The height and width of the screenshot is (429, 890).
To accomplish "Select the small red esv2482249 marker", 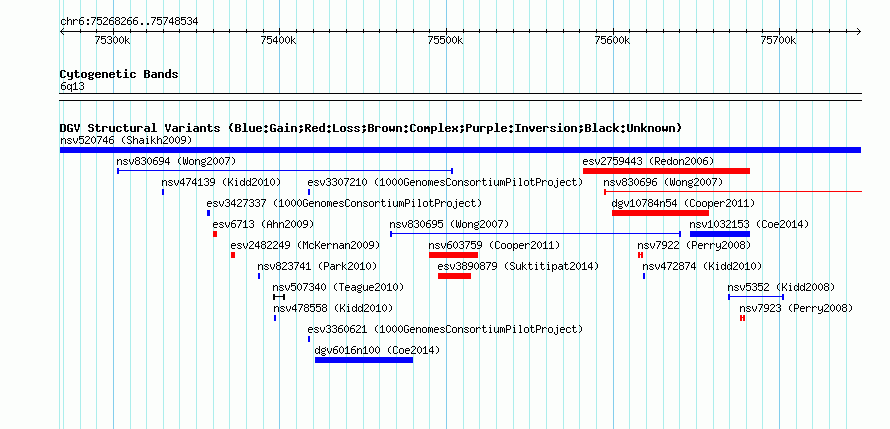I will tap(233, 255).
